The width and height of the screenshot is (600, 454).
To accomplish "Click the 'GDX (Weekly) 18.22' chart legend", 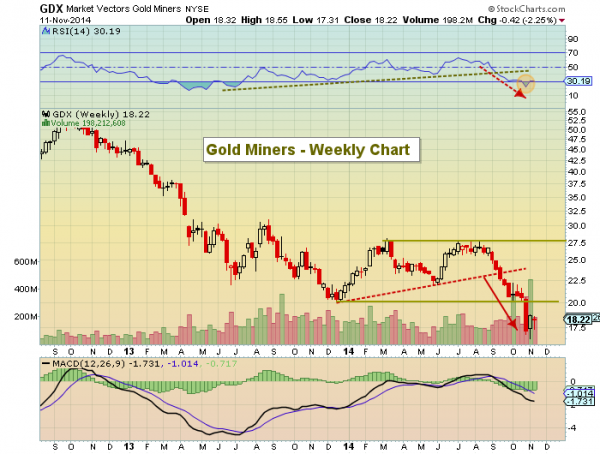I will (x=101, y=114).
